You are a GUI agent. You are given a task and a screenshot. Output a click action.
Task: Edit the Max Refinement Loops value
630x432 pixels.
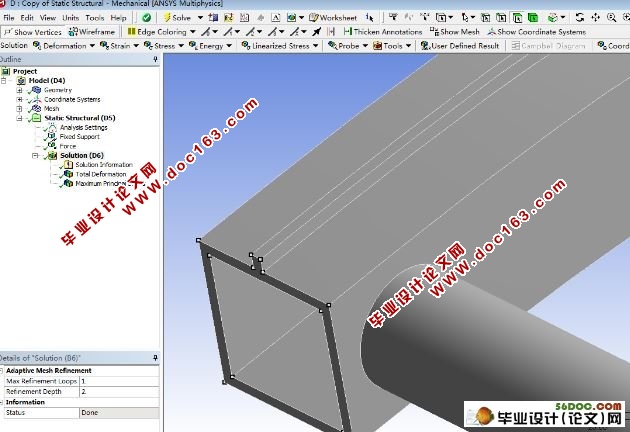pyautogui.click(x=119, y=381)
